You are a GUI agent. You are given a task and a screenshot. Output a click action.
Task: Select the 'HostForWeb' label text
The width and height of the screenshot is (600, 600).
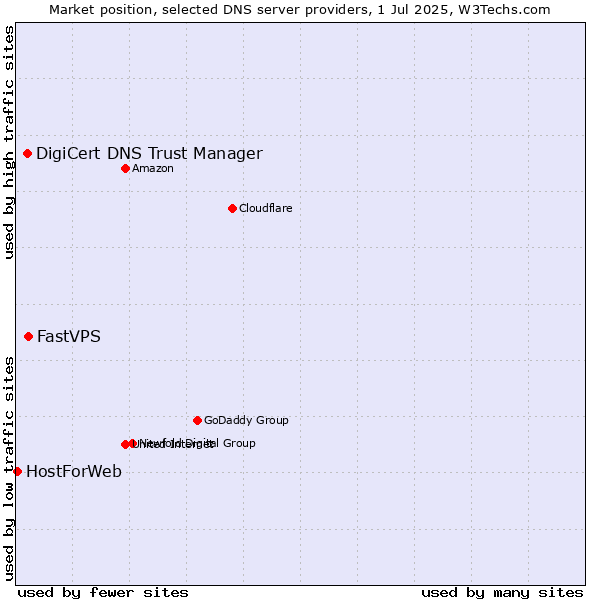(x=74, y=471)
